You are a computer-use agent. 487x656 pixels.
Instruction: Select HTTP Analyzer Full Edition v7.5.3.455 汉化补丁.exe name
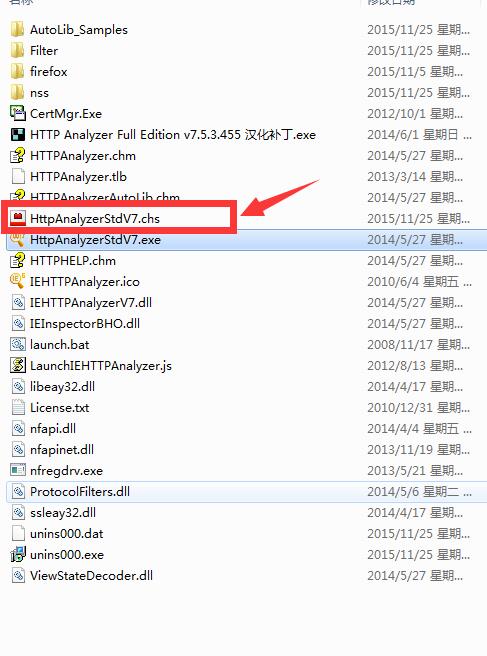(173, 135)
